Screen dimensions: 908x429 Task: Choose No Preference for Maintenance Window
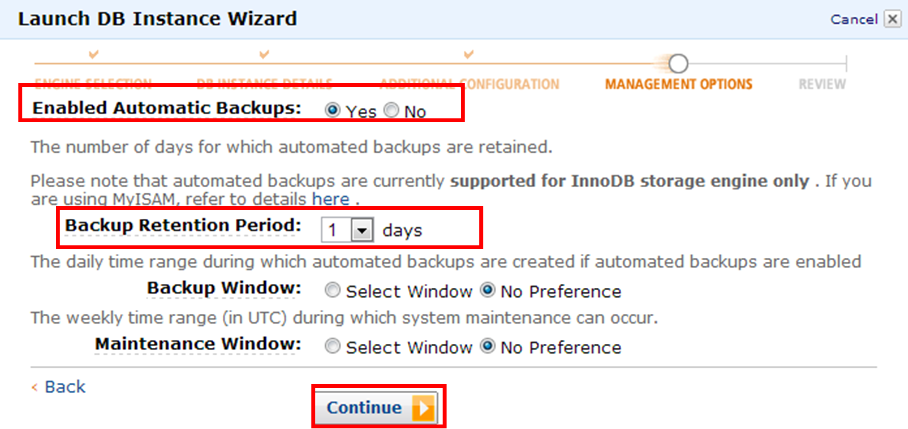488,347
